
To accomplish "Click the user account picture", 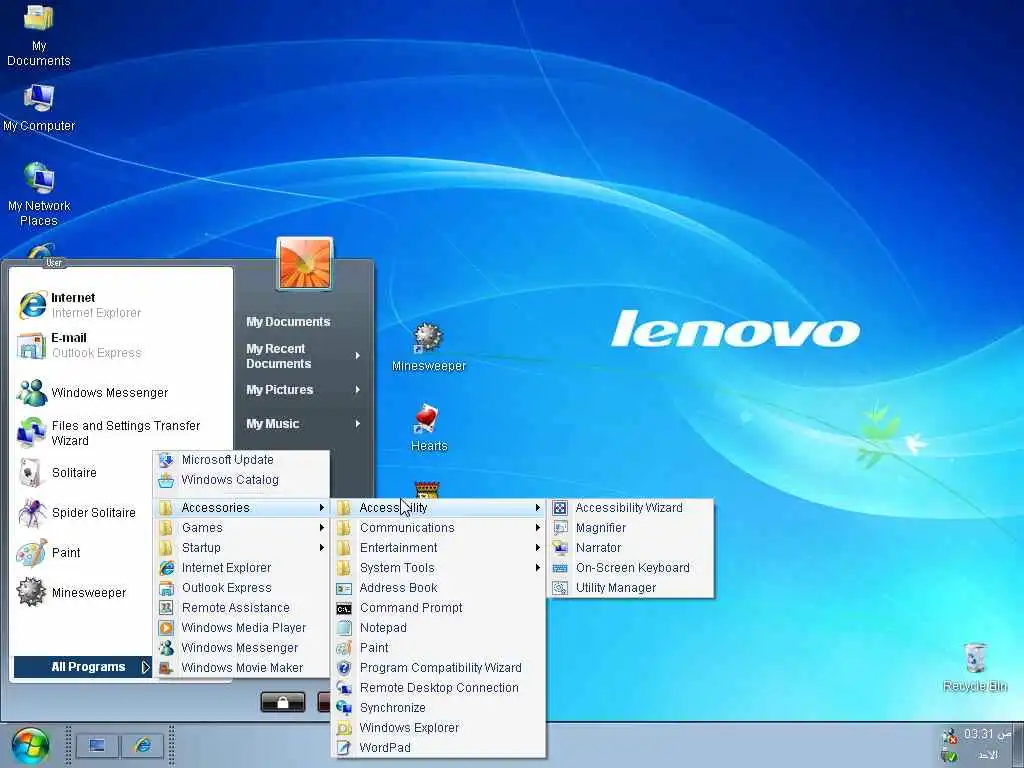I will coord(304,263).
